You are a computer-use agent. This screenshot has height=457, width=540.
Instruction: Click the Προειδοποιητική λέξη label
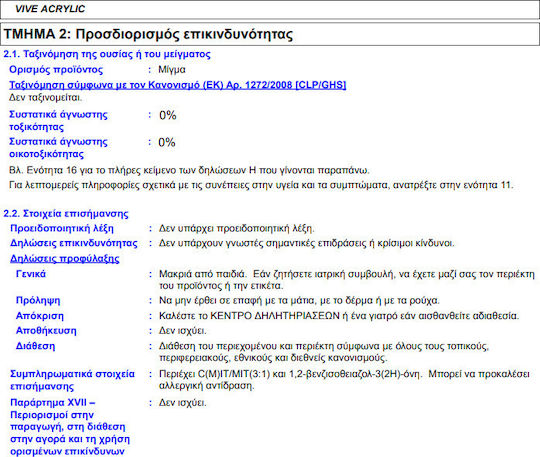point(62,228)
